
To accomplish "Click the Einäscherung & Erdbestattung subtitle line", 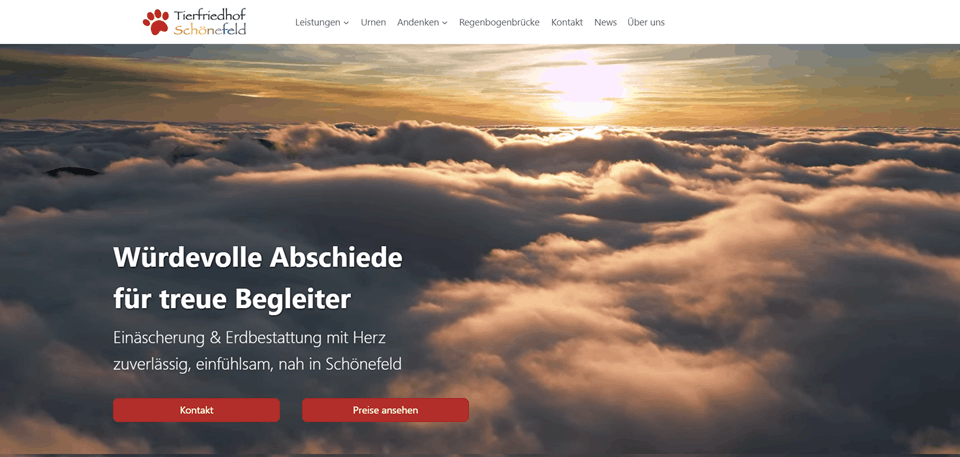I will (x=249, y=337).
